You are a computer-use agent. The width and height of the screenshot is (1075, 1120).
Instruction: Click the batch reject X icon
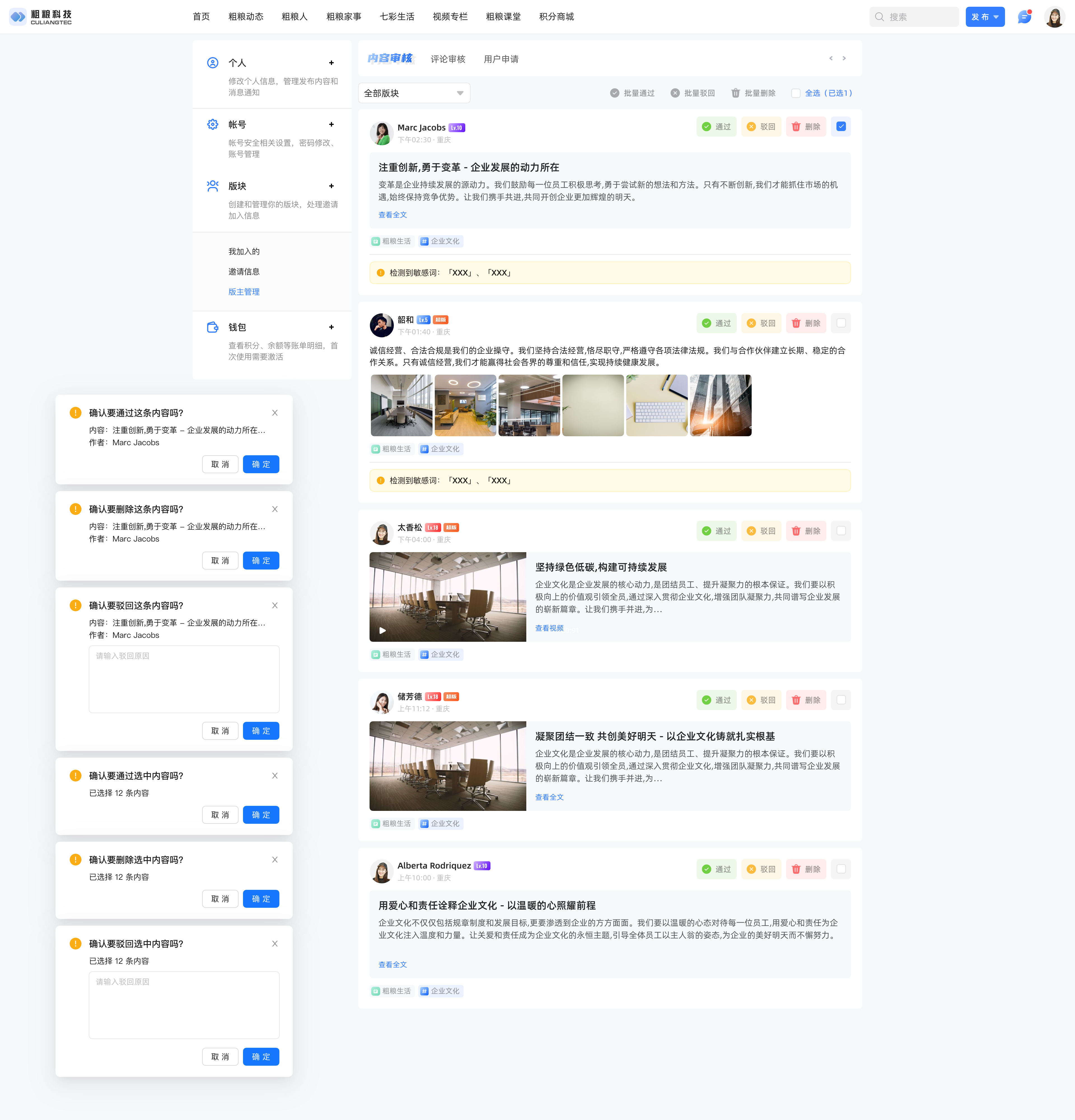pyautogui.click(x=675, y=93)
